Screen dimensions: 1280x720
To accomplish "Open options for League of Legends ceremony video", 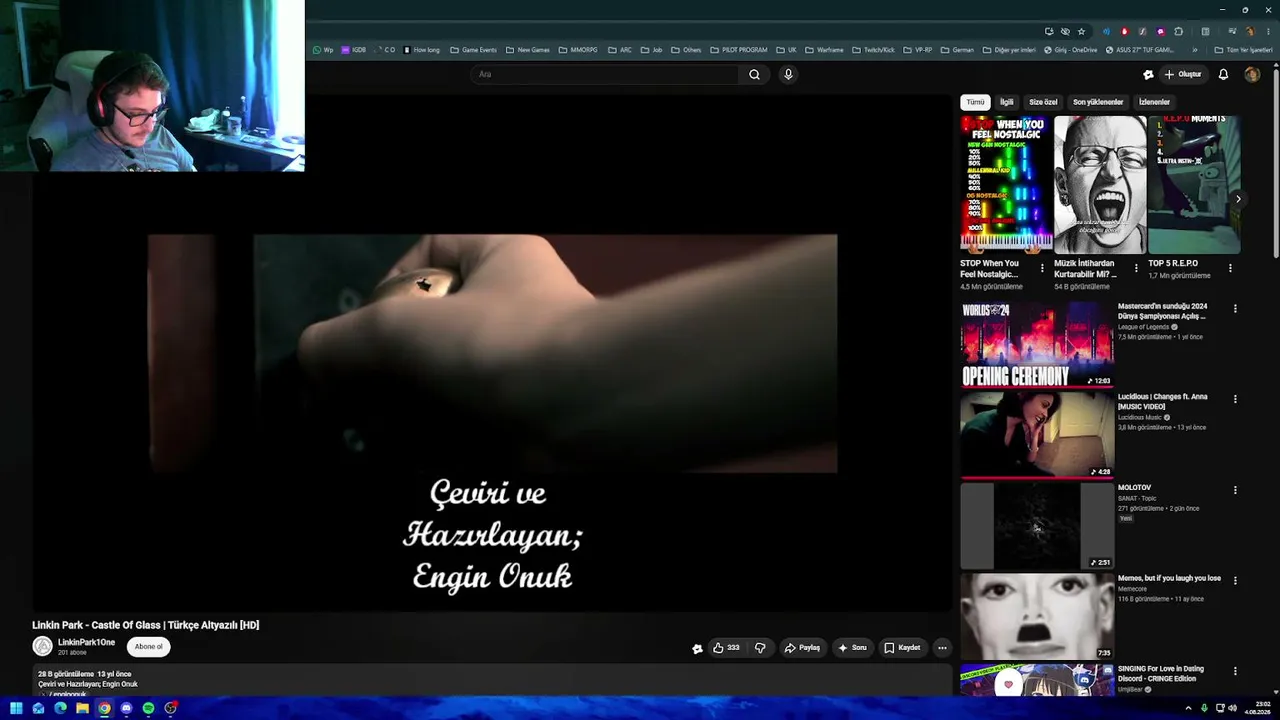I will click(1235, 309).
